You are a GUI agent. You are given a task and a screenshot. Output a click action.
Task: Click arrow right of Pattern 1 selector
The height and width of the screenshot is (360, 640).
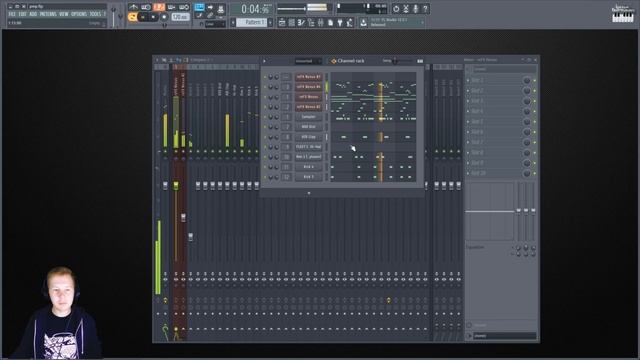pos(270,22)
